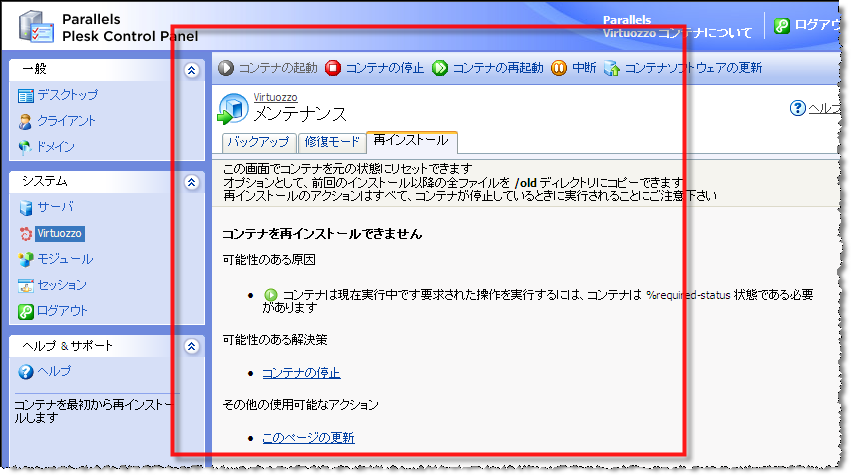The height and width of the screenshot is (475, 851).
Task: Open モジュール in the sidebar
Action: point(65,259)
